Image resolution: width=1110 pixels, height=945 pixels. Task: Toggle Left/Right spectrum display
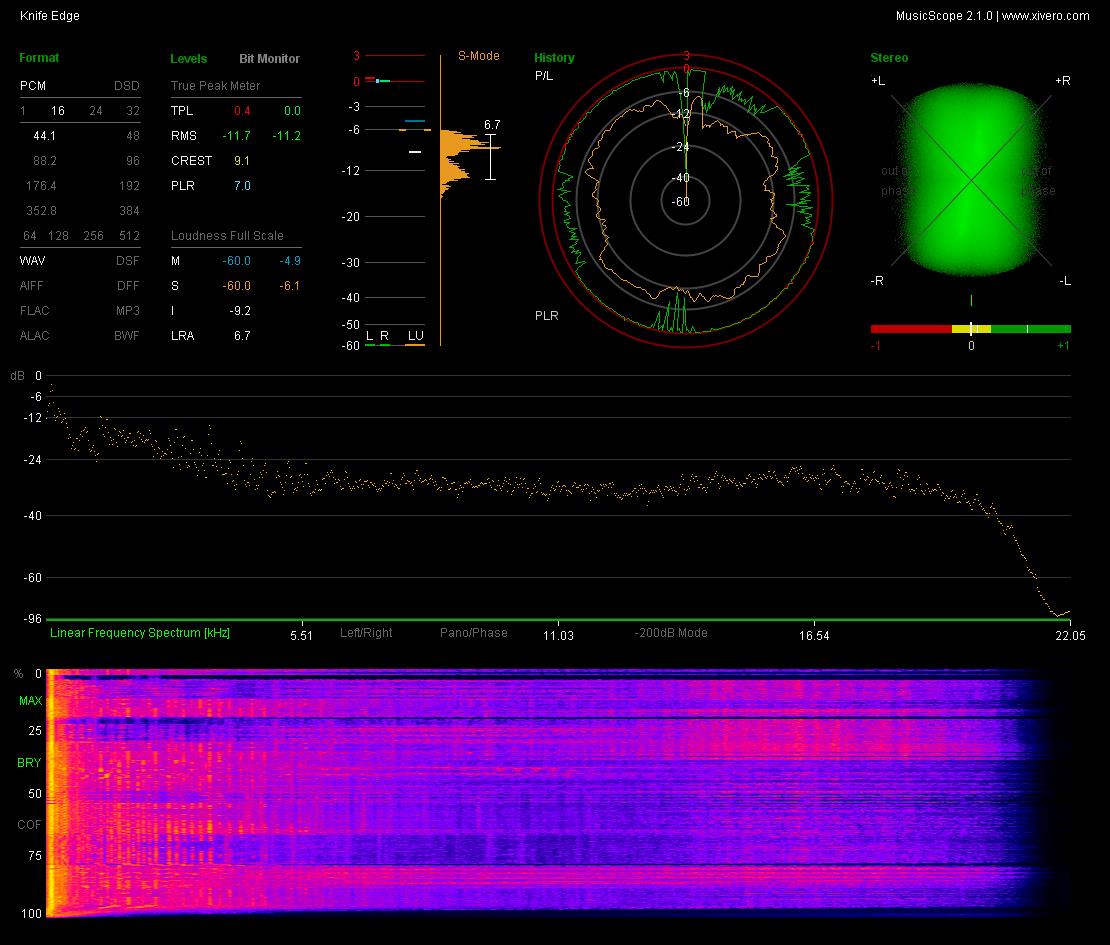point(366,633)
